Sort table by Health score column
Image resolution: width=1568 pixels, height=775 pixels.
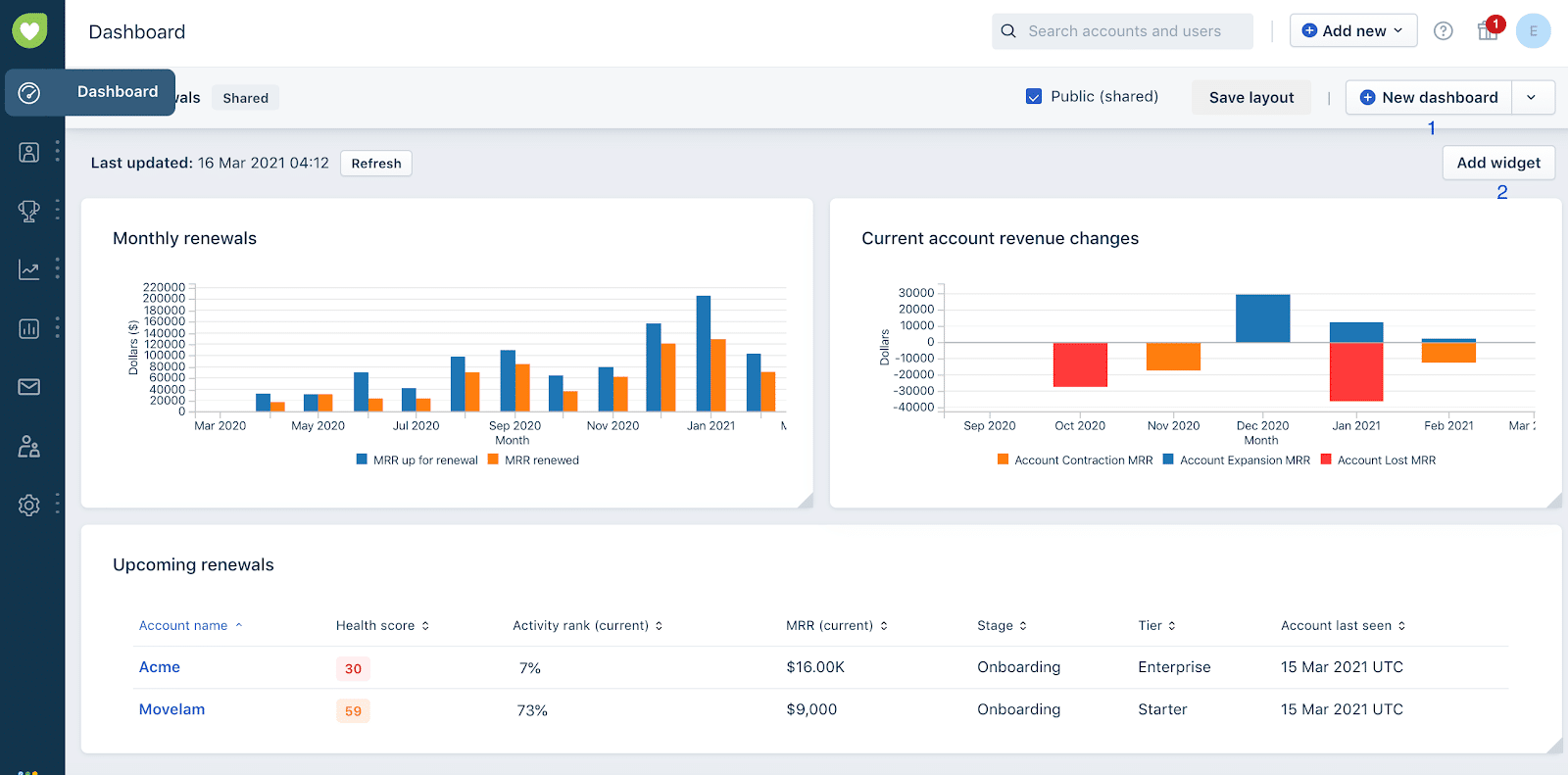click(382, 625)
